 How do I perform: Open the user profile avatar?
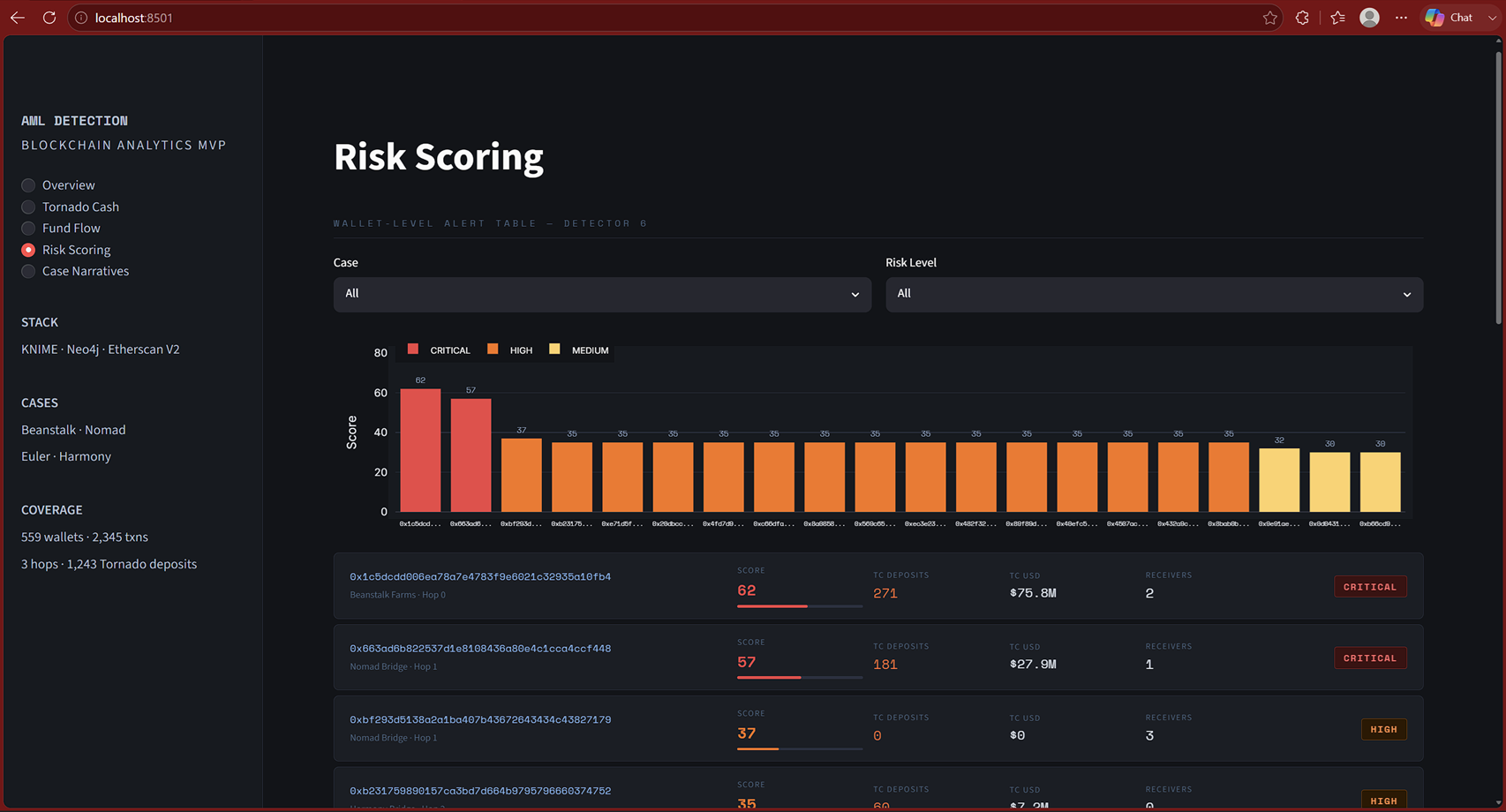click(x=1369, y=18)
